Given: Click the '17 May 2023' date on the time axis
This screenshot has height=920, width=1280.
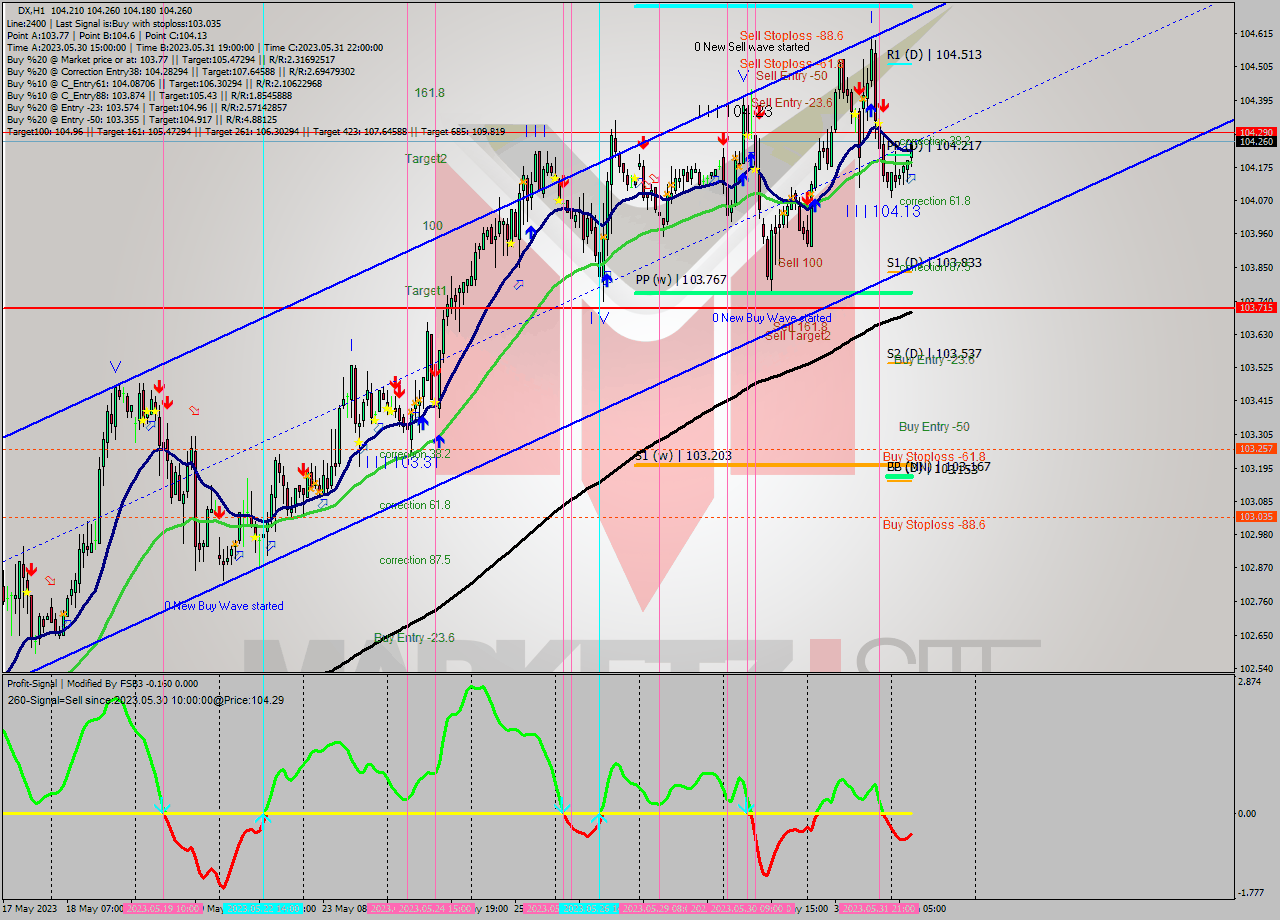Looking at the screenshot, I should click(x=30, y=909).
